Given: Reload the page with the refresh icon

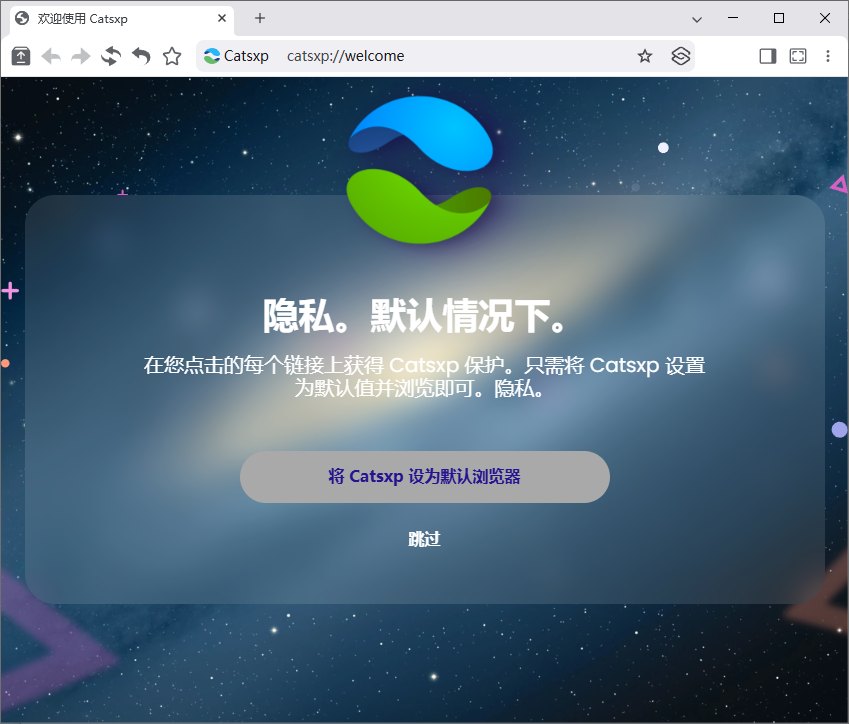Looking at the screenshot, I should pyautogui.click(x=111, y=56).
